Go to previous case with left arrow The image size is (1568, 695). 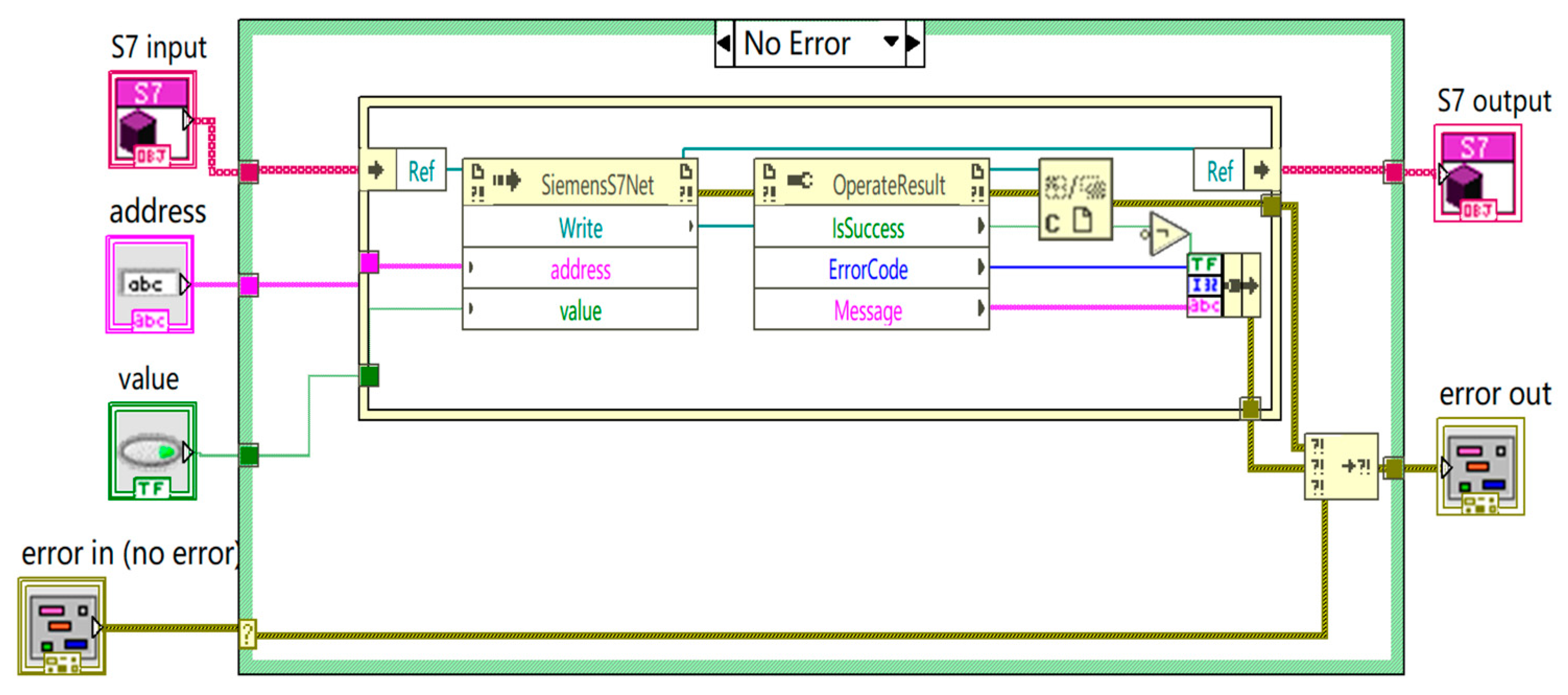click(724, 43)
